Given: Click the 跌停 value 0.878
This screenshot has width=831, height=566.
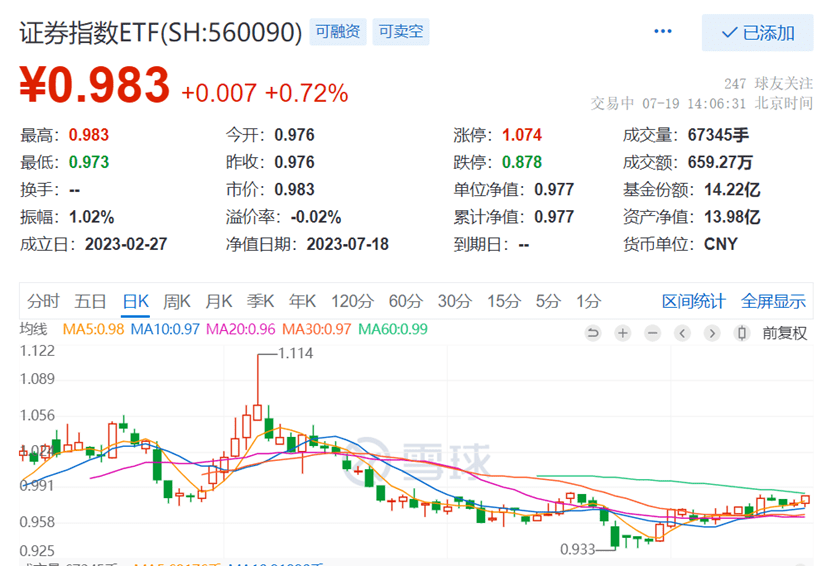Looking at the screenshot, I should (522, 162).
